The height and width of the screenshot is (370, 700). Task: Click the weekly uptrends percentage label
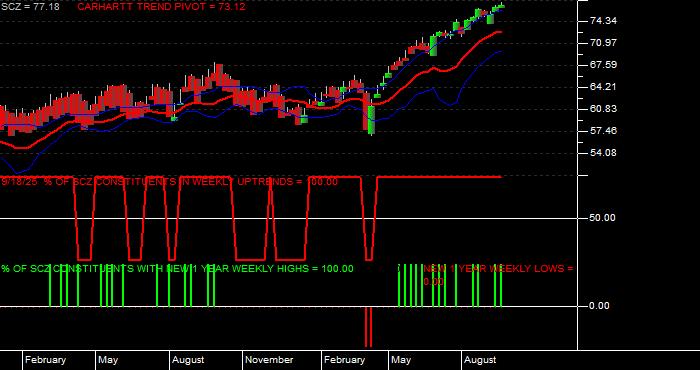[170, 182]
